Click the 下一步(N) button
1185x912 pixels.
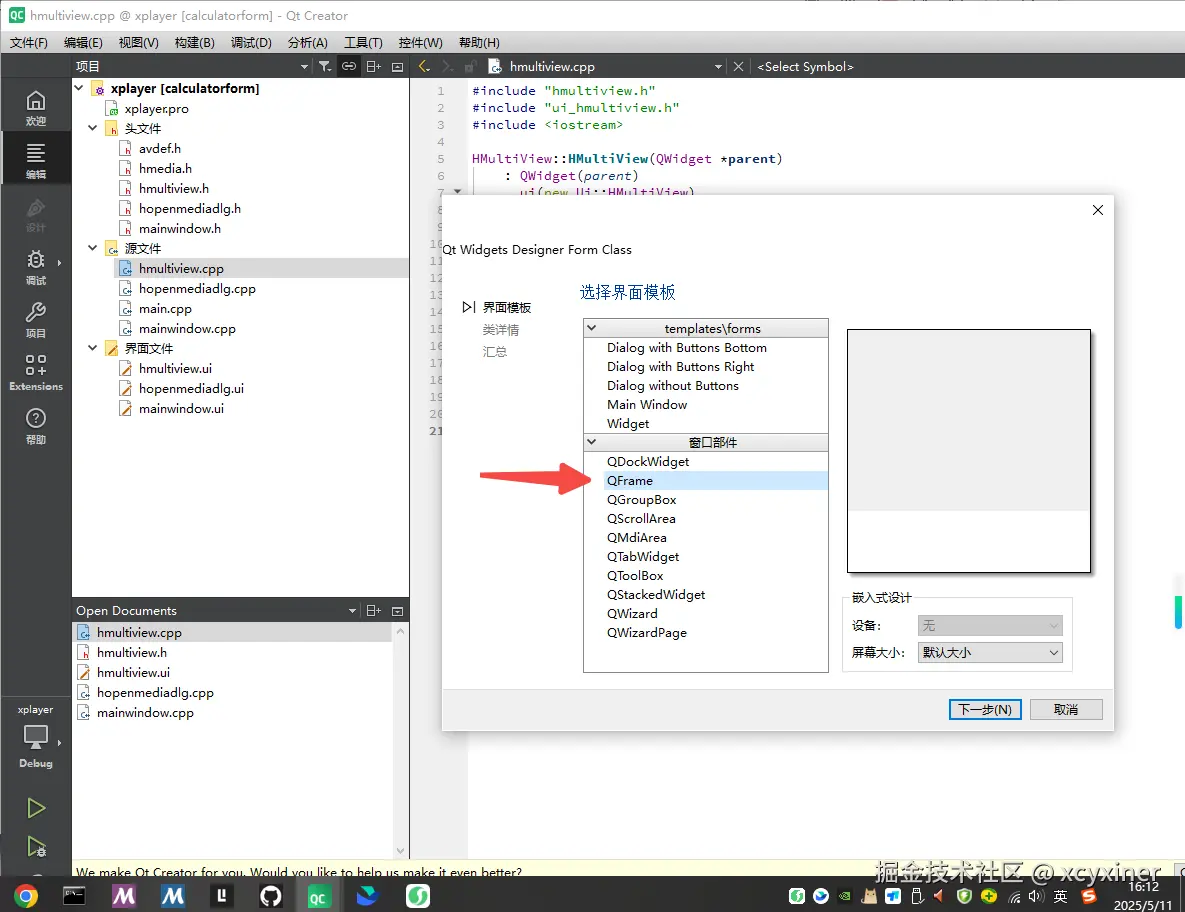click(x=985, y=710)
